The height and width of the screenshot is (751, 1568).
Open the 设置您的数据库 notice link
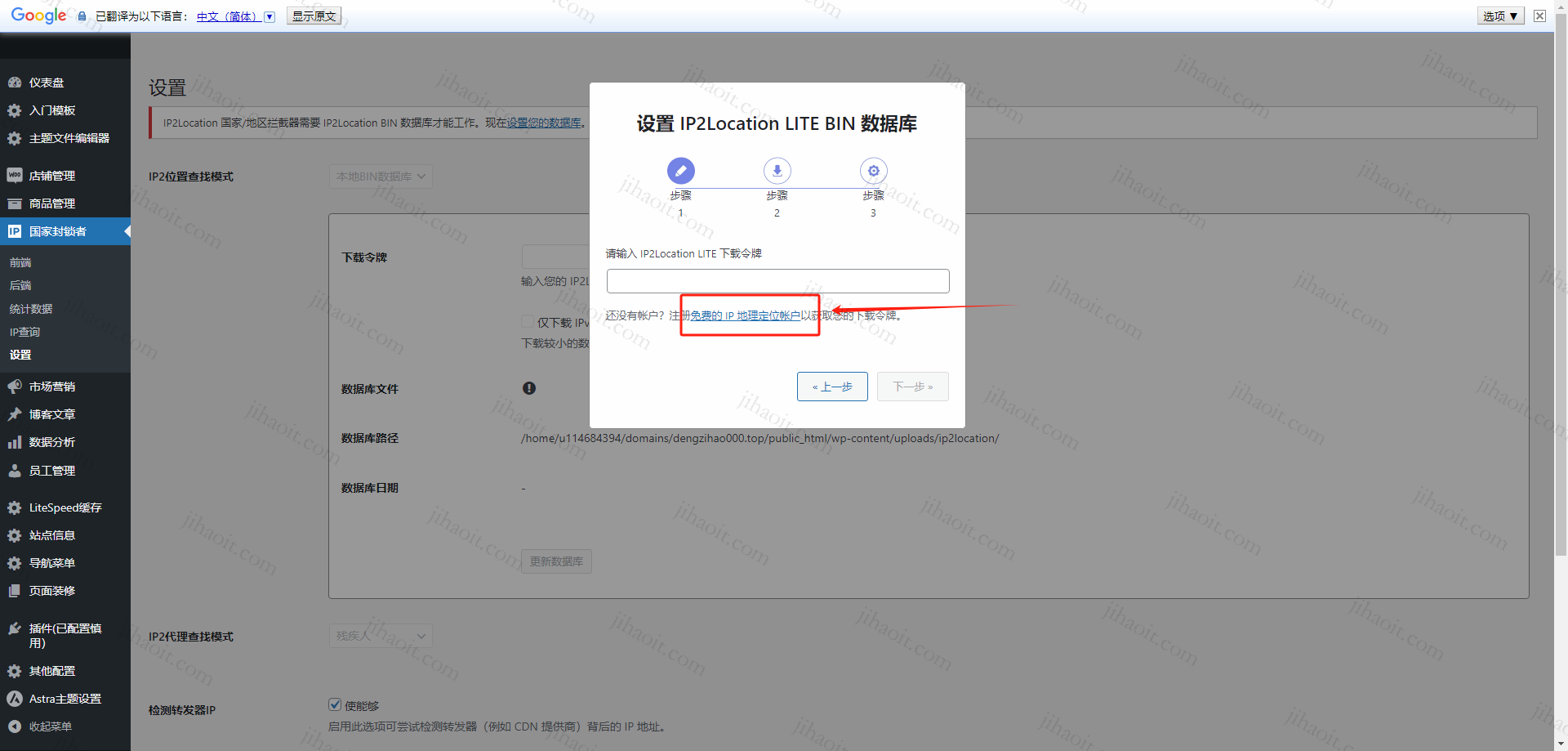(544, 123)
